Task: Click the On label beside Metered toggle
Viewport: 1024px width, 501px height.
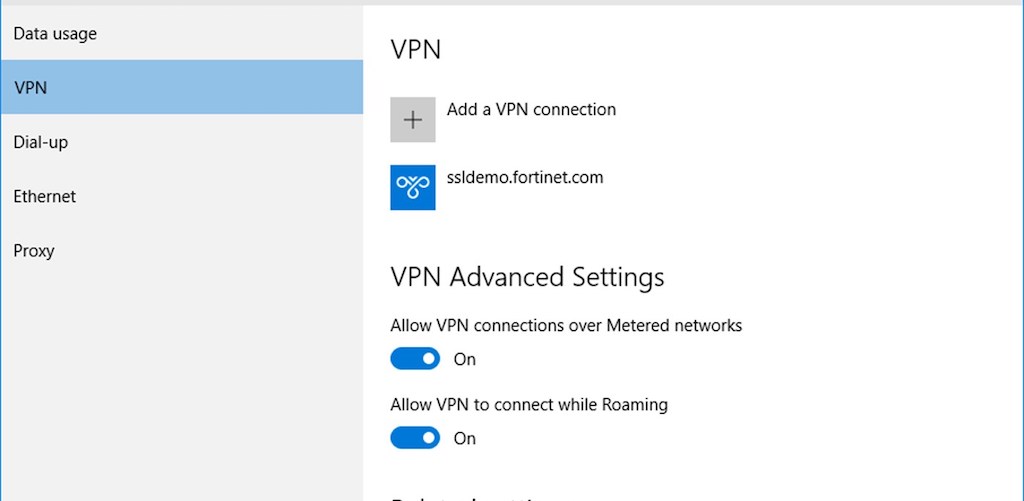Action: (x=465, y=360)
